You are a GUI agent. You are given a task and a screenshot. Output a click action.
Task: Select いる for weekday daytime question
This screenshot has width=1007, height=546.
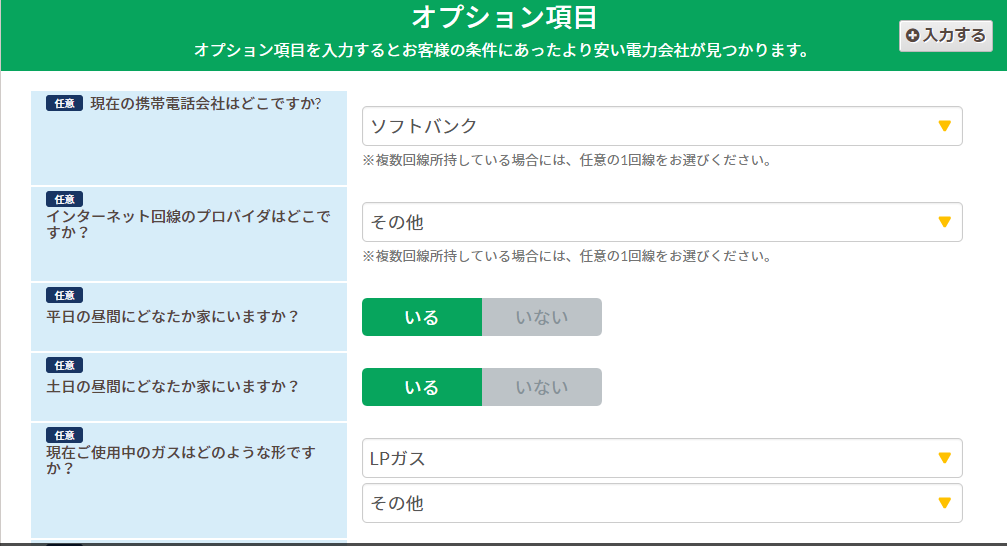(421, 317)
